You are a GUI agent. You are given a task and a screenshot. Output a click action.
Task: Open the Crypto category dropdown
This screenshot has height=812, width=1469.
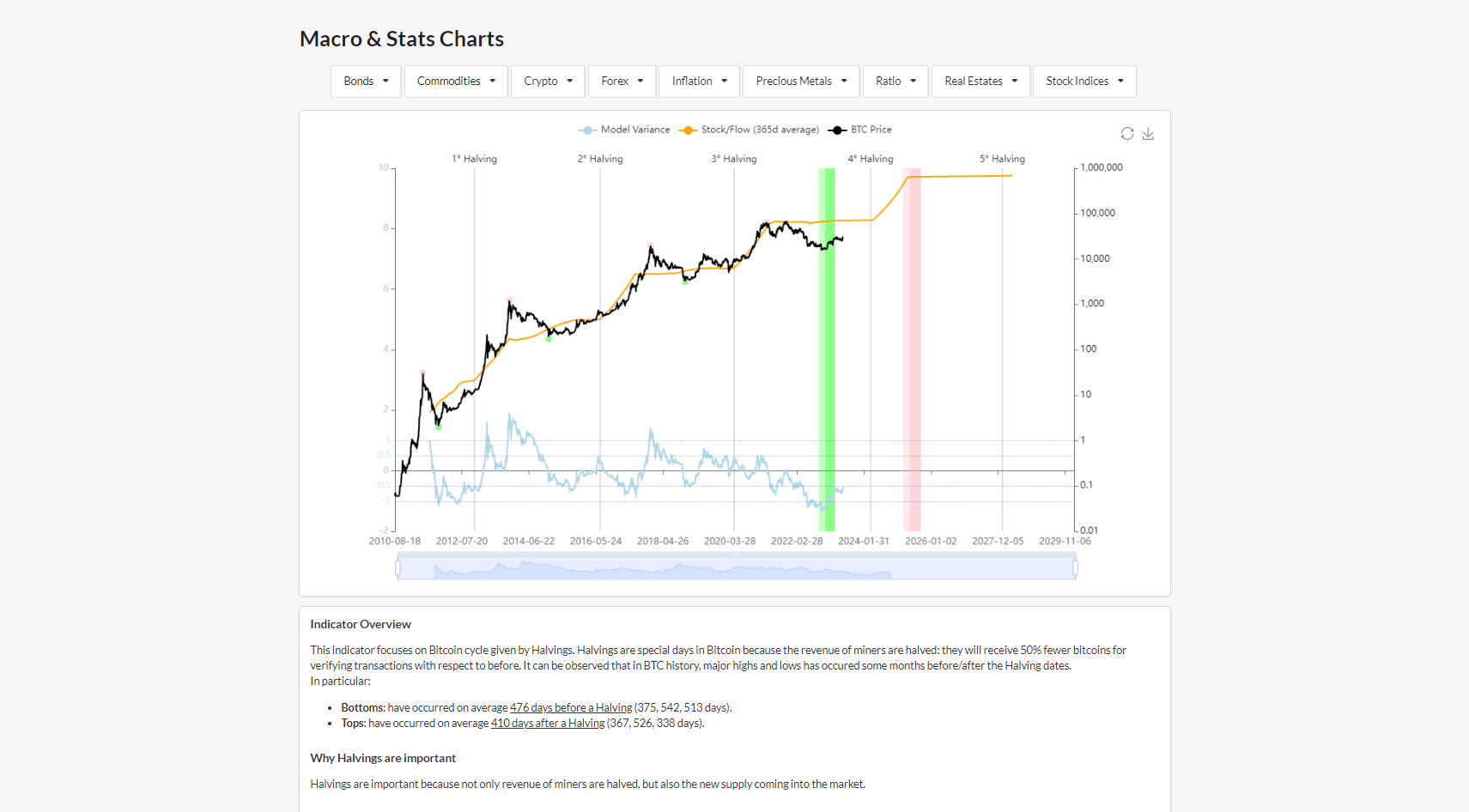click(x=548, y=81)
